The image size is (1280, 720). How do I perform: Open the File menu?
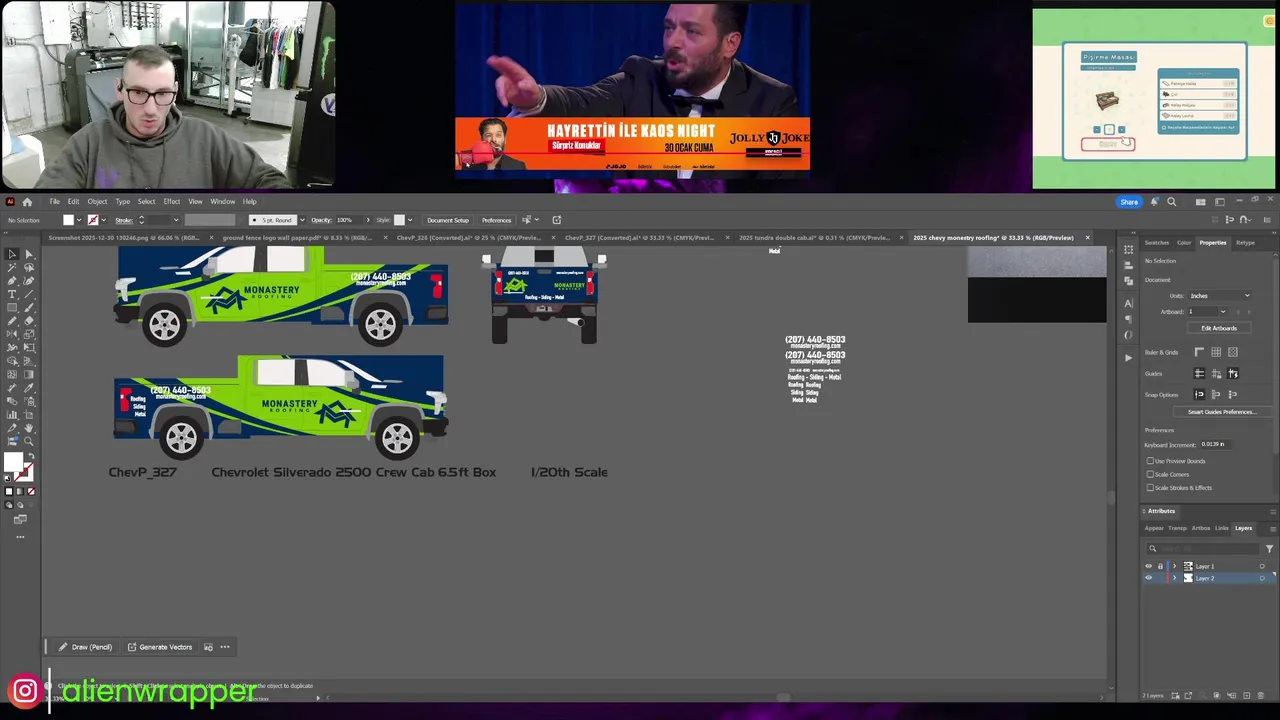coord(54,201)
